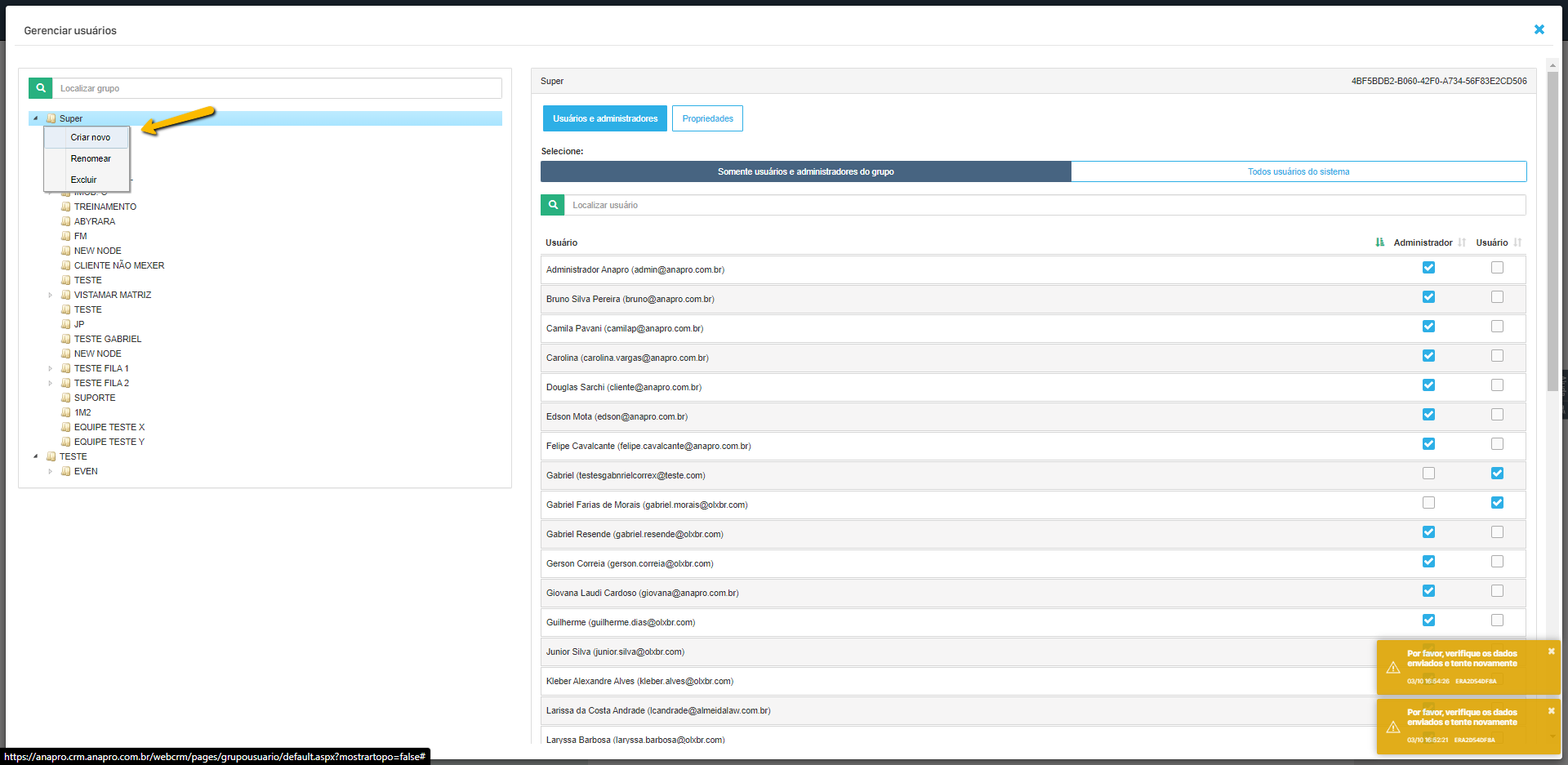
Task: Click the green group search icon
Action: 40,88
